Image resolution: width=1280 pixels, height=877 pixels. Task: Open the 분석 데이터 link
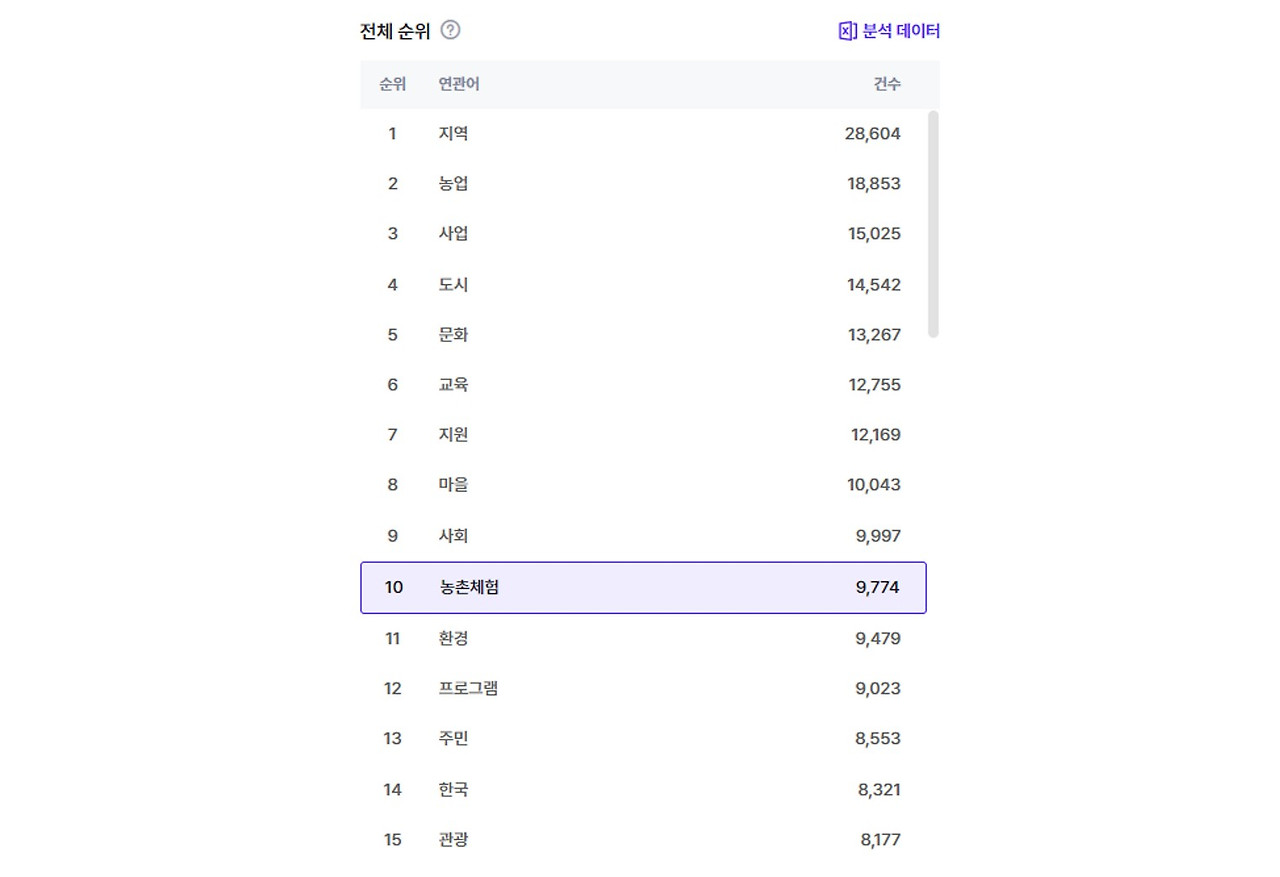[901, 31]
